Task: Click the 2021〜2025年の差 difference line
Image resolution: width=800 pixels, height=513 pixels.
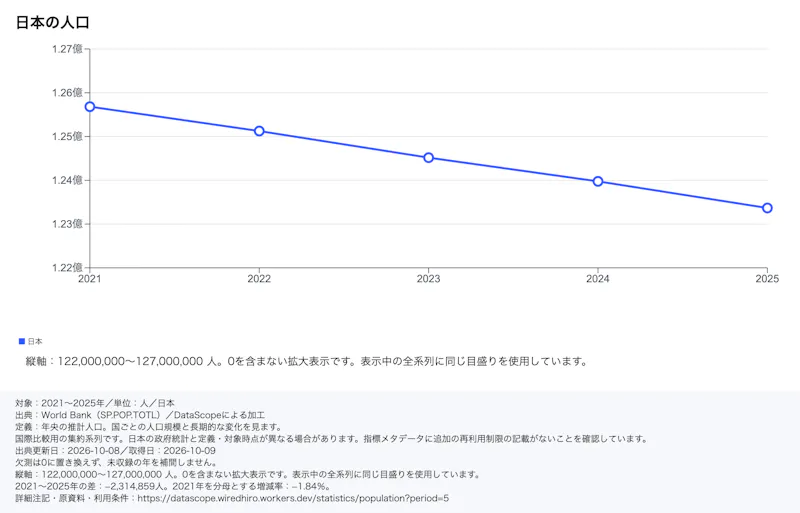Action: [x=173, y=486]
